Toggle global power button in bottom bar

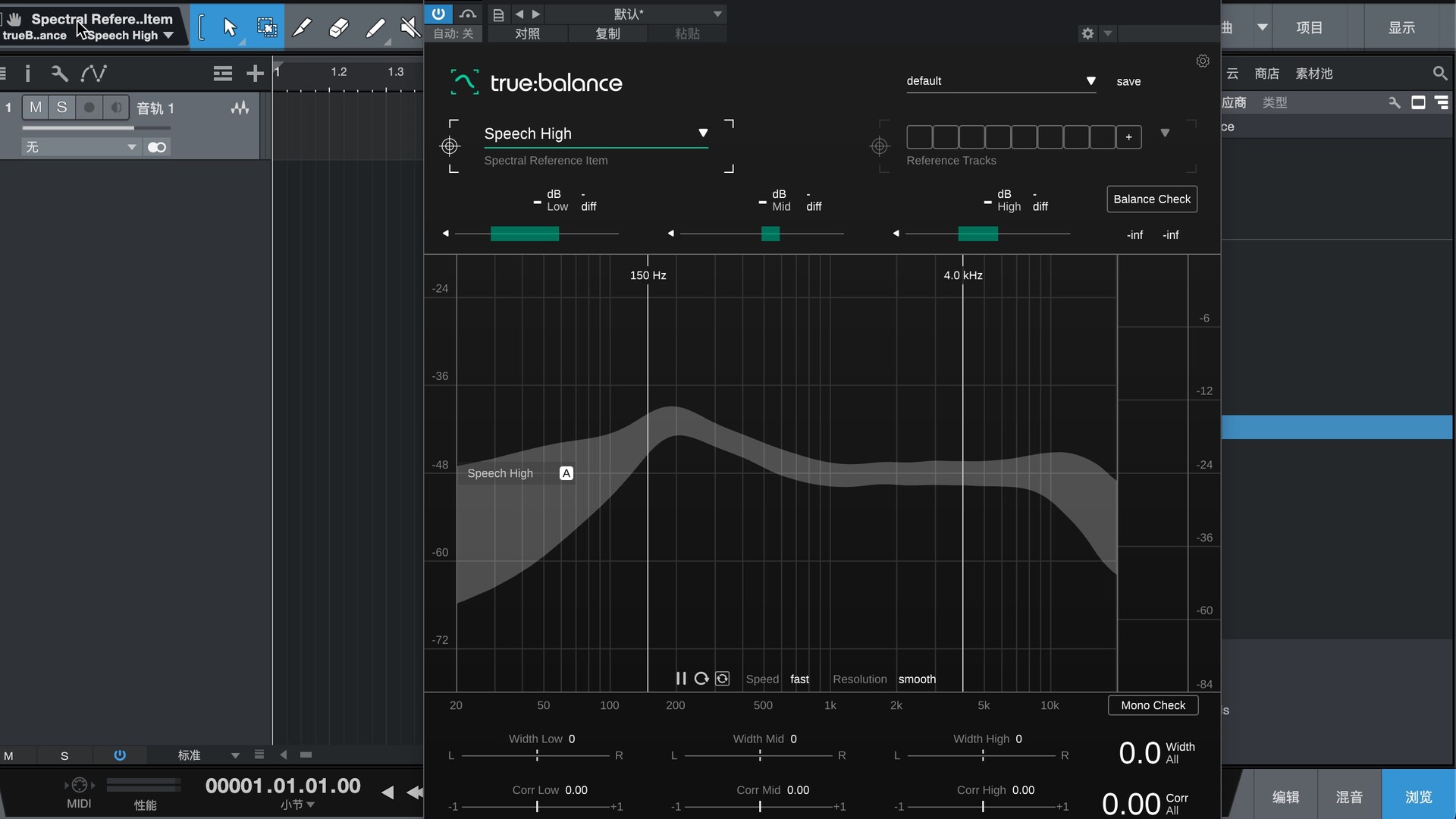tap(120, 755)
